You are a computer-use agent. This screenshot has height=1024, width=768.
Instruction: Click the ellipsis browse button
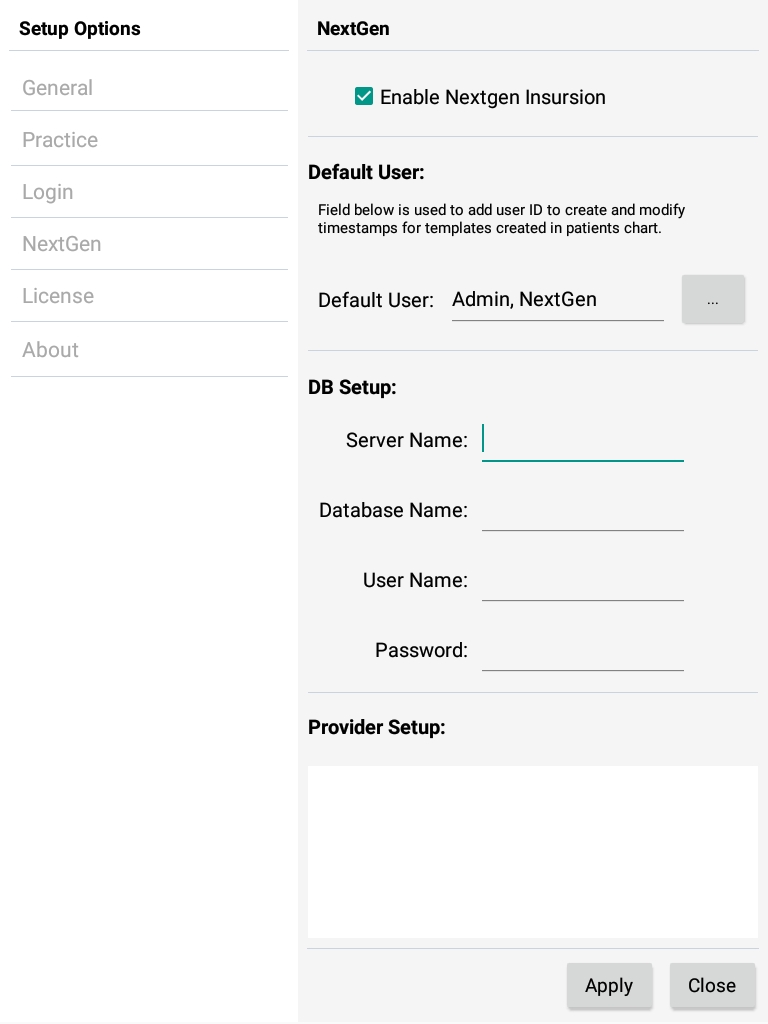point(713,300)
